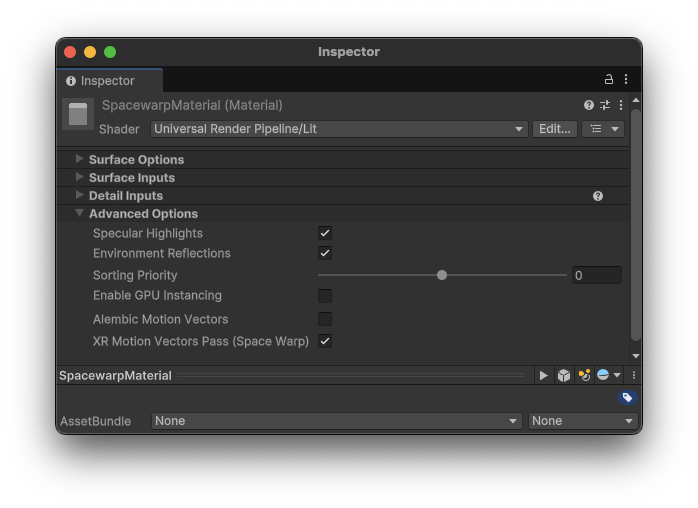698x508 pixels.
Task: Uncheck XR Motion Vectors Pass (Space Warp)
Action: [325, 341]
